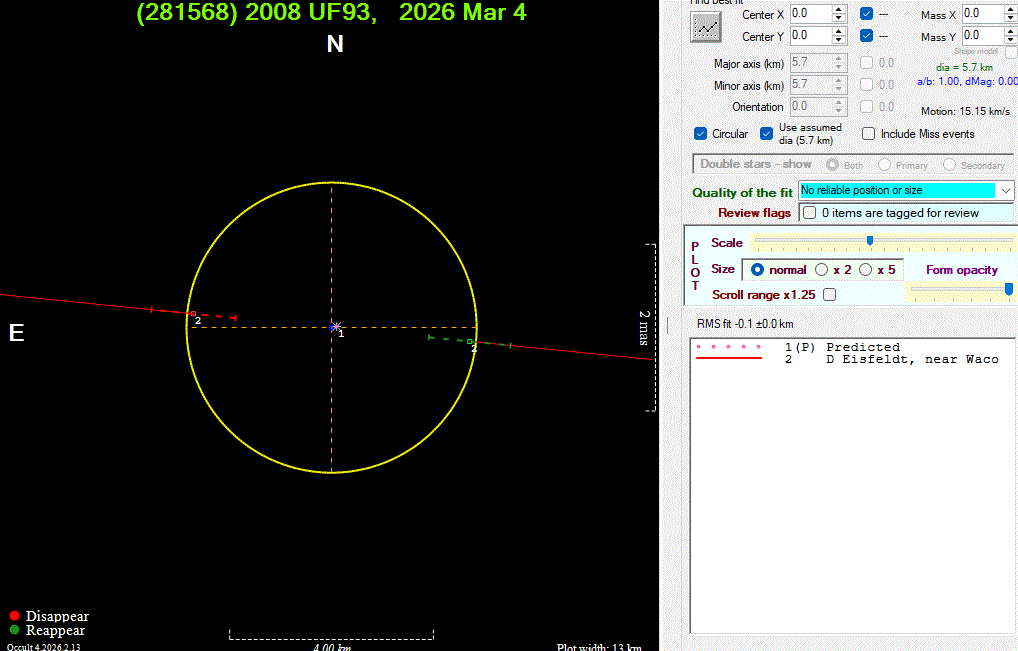Enable Include Miss events
Screen dimensions: 1018x651
tap(869, 134)
